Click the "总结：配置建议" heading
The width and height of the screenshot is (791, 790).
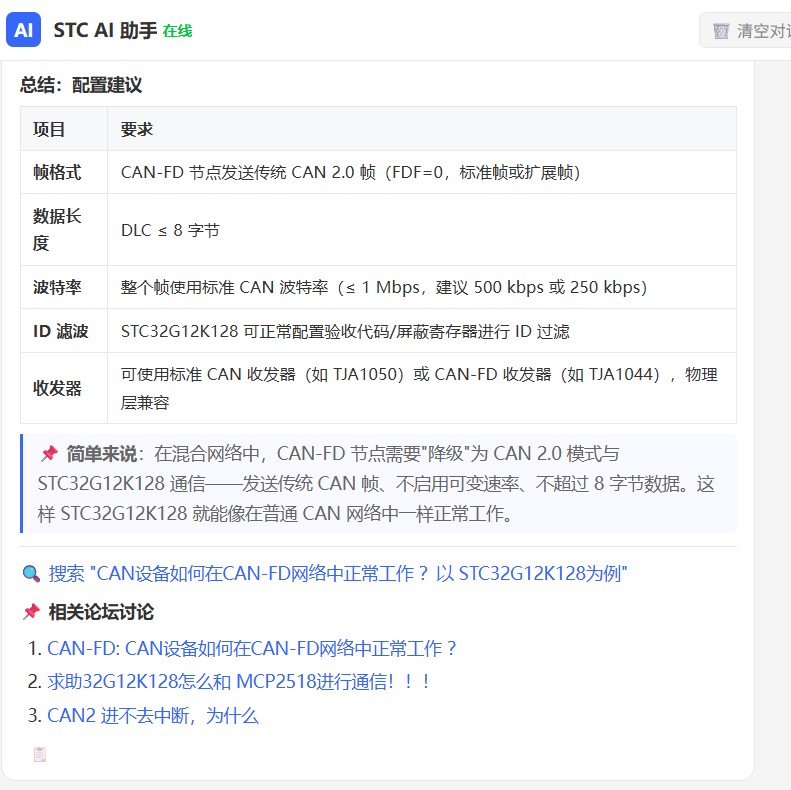pos(81,85)
